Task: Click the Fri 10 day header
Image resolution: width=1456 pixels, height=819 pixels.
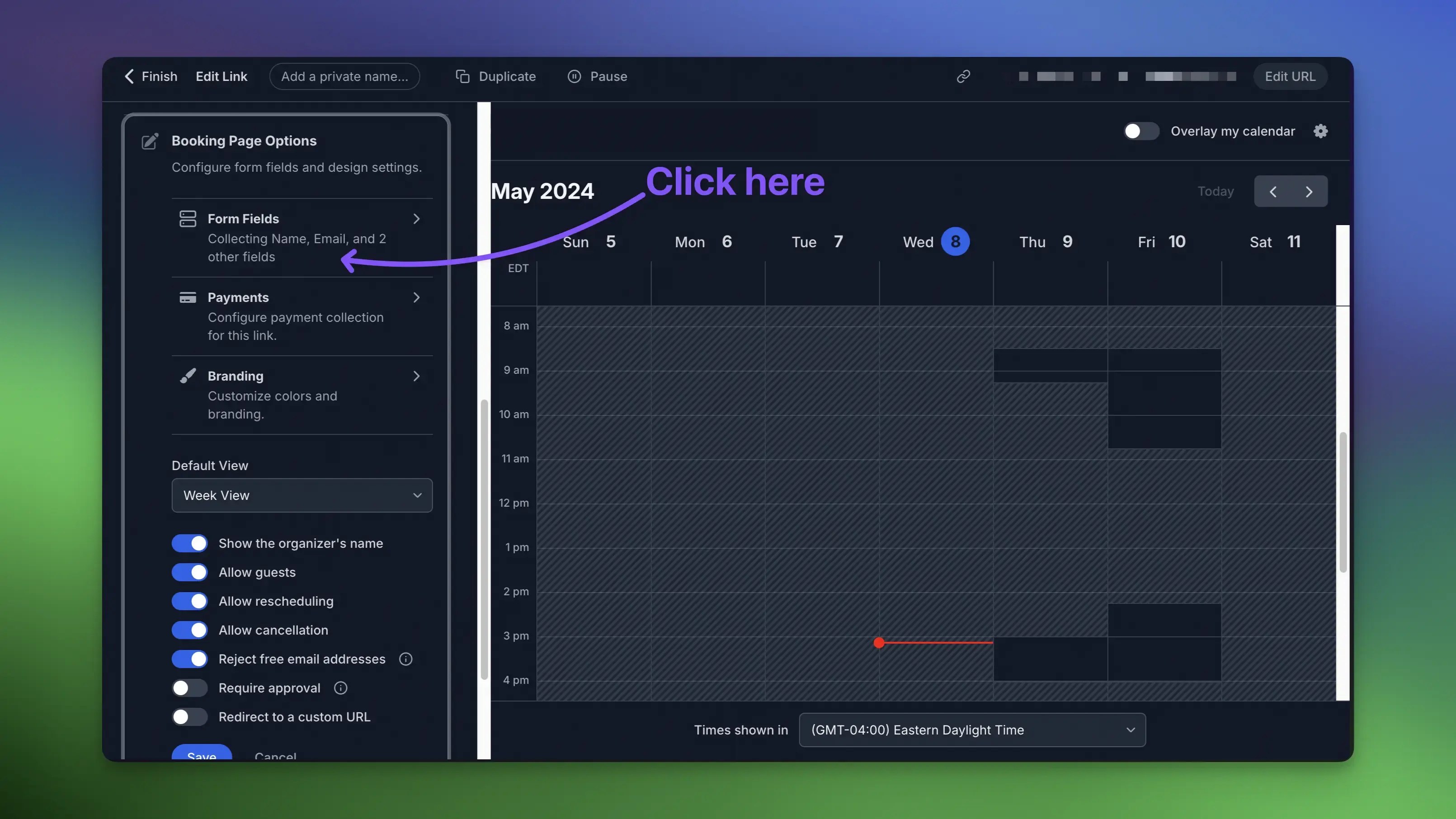Action: (1162, 242)
